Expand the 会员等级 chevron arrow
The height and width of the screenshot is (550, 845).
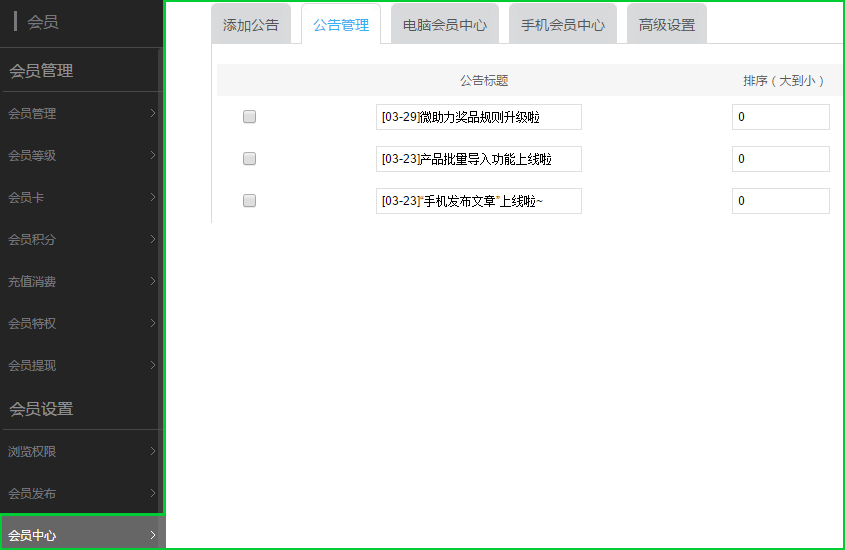152,155
